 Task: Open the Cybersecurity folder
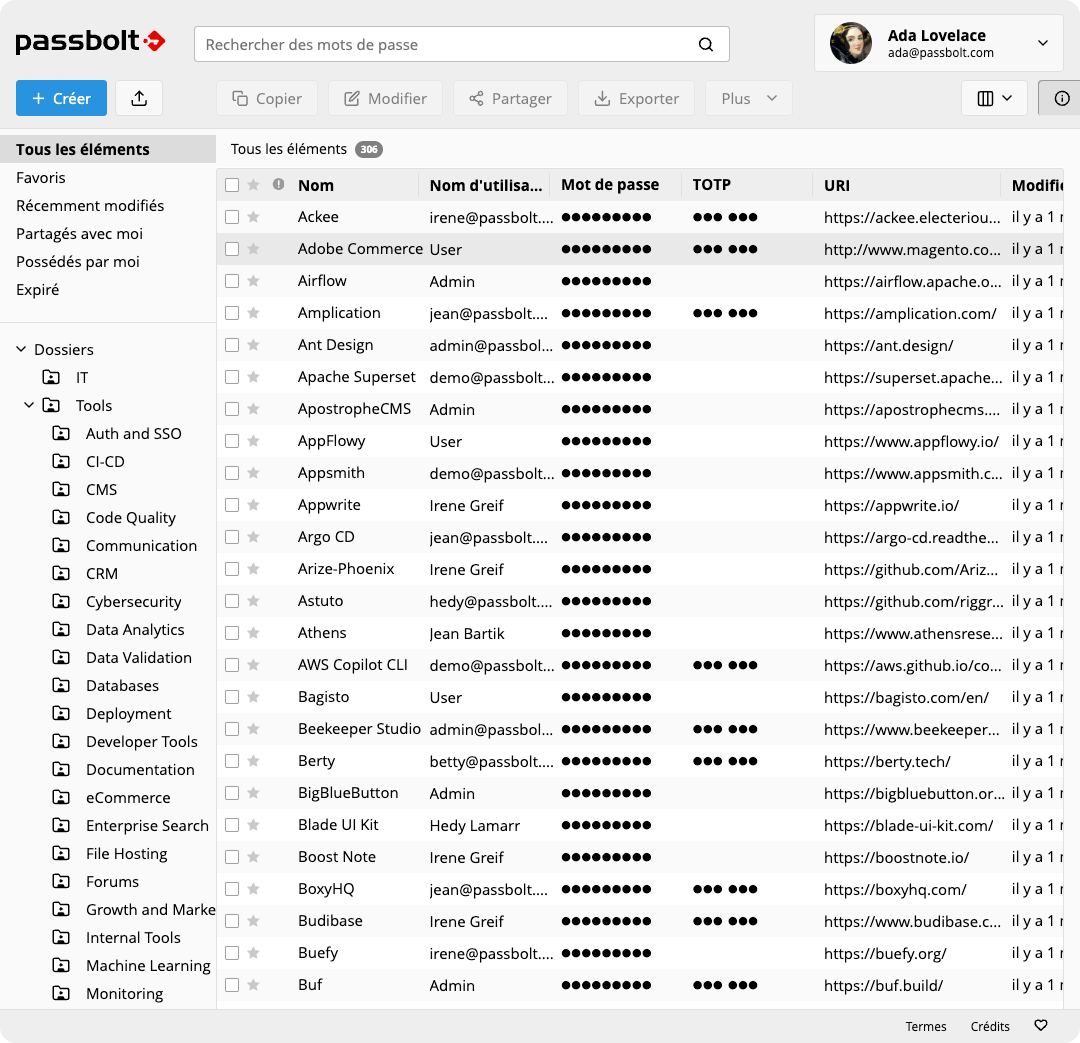click(134, 601)
